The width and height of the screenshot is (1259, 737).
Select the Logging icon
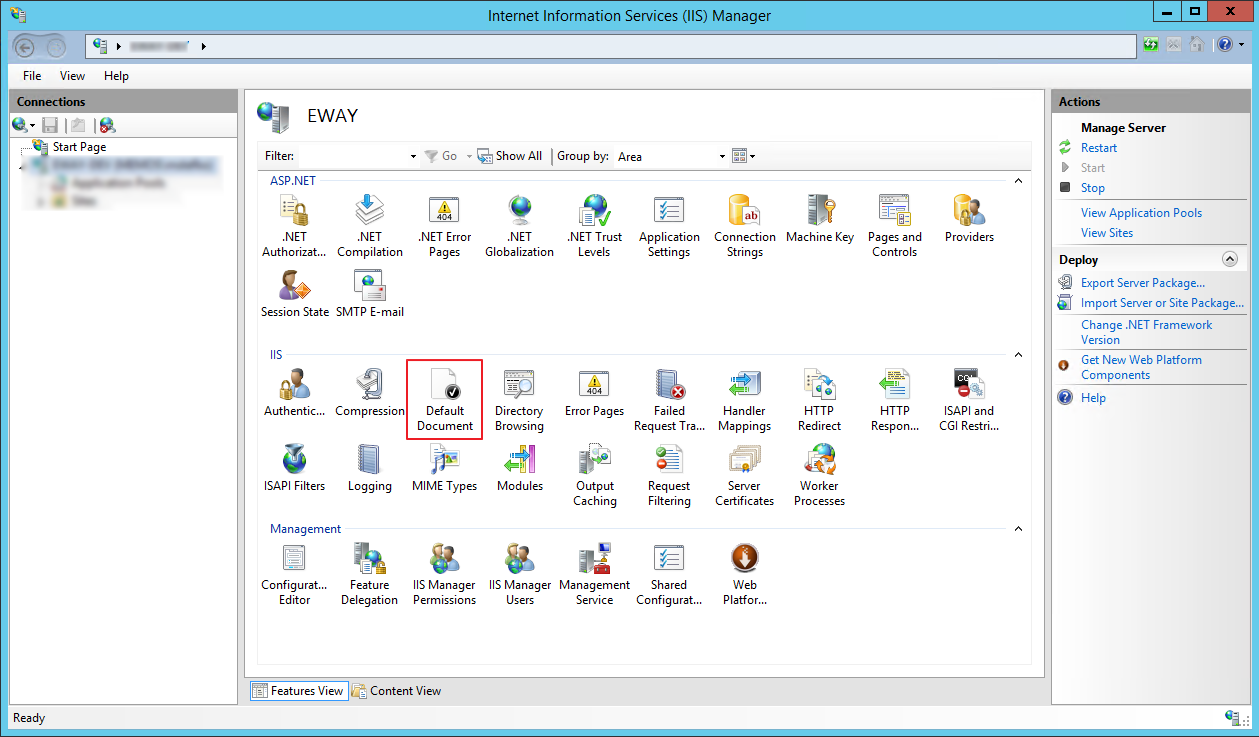(370, 468)
